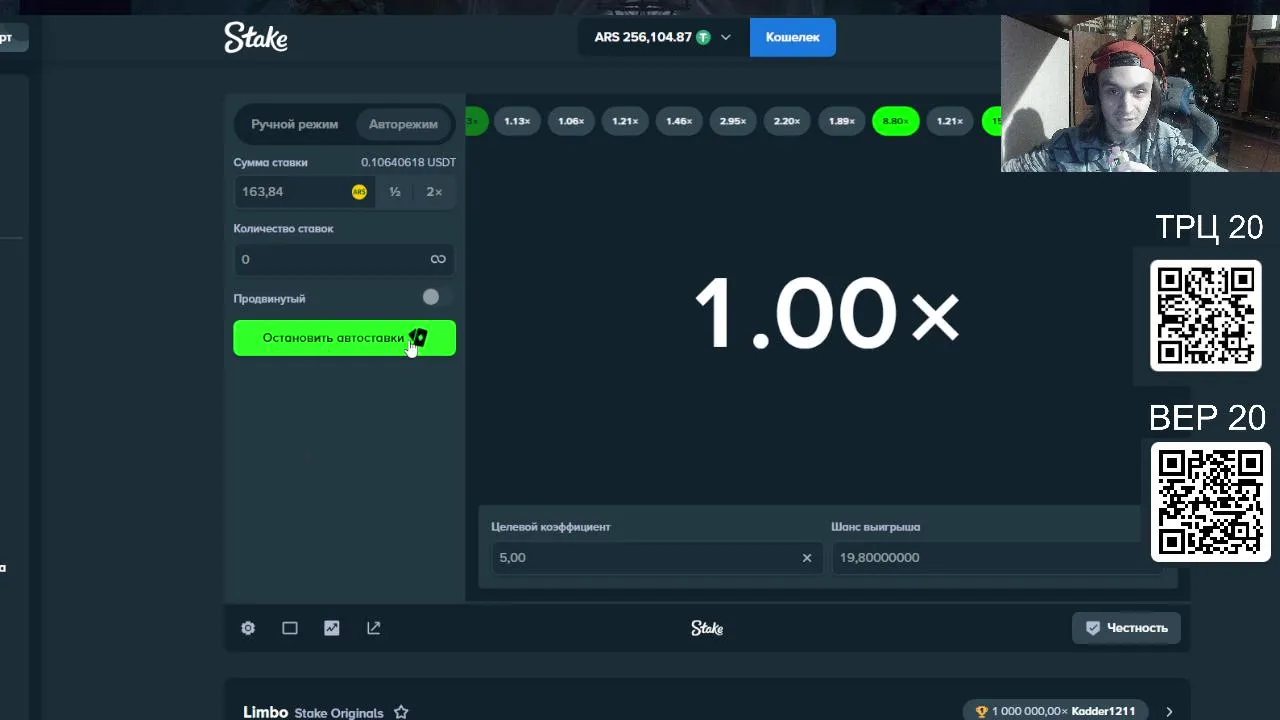Click the trophy icon next to Kadder1211
1280x720 pixels.
point(982,711)
